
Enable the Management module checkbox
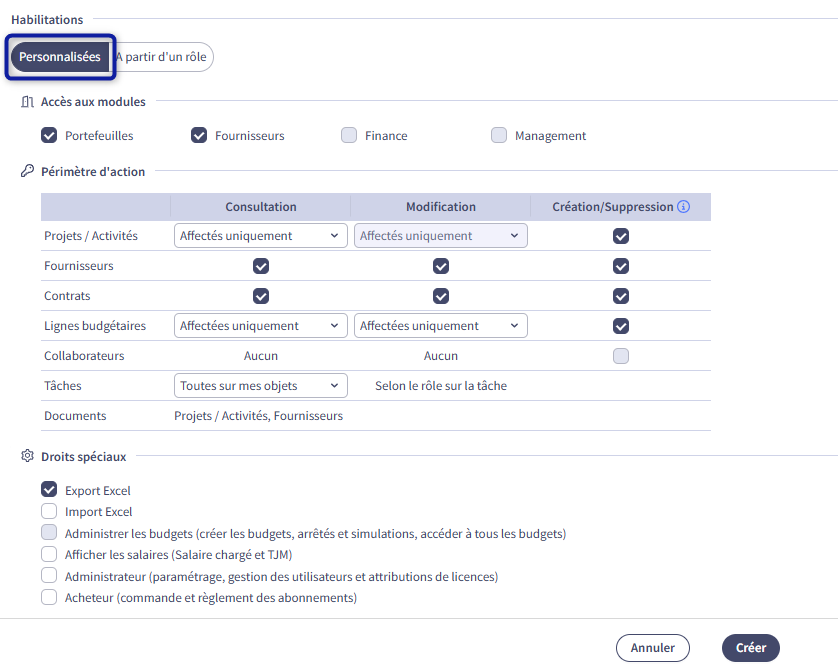(499, 135)
